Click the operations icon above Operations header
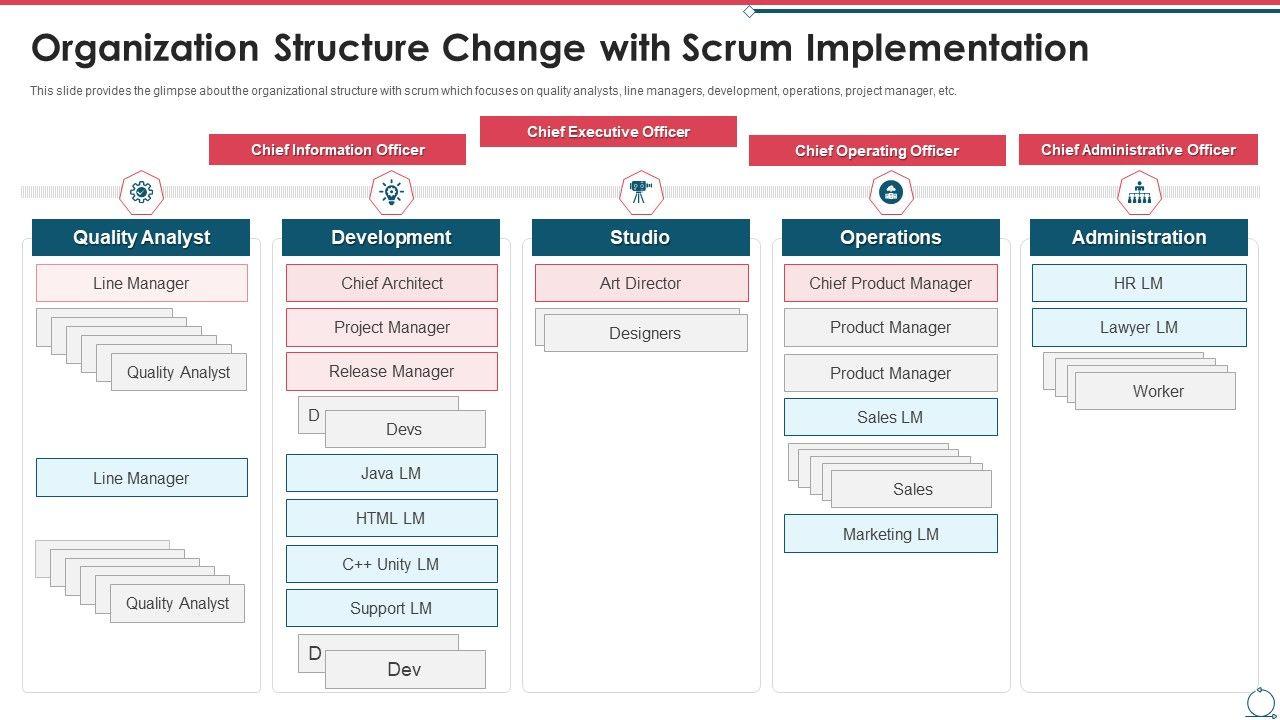1280x720 pixels. (891, 192)
